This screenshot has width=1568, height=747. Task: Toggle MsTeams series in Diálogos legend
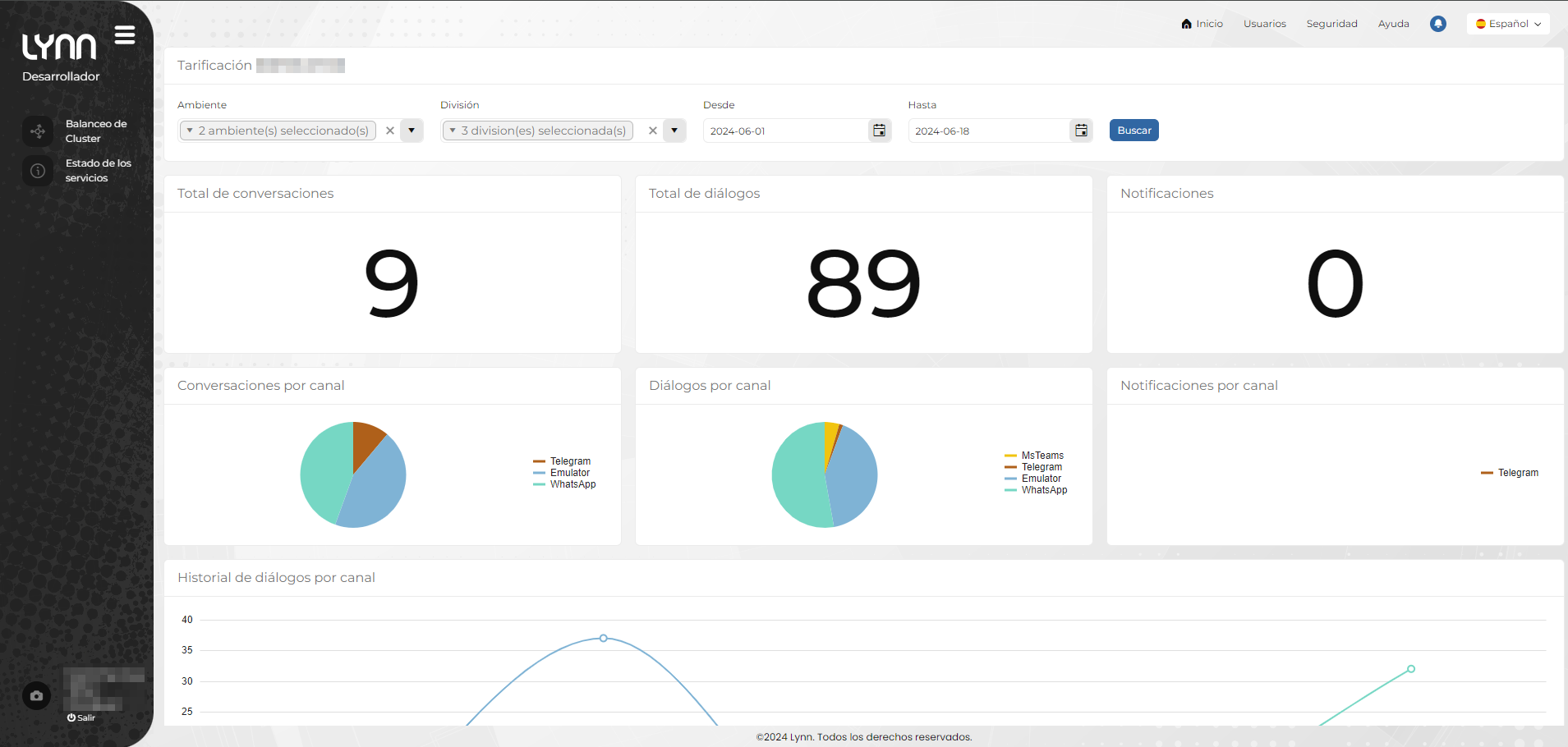click(1042, 456)
